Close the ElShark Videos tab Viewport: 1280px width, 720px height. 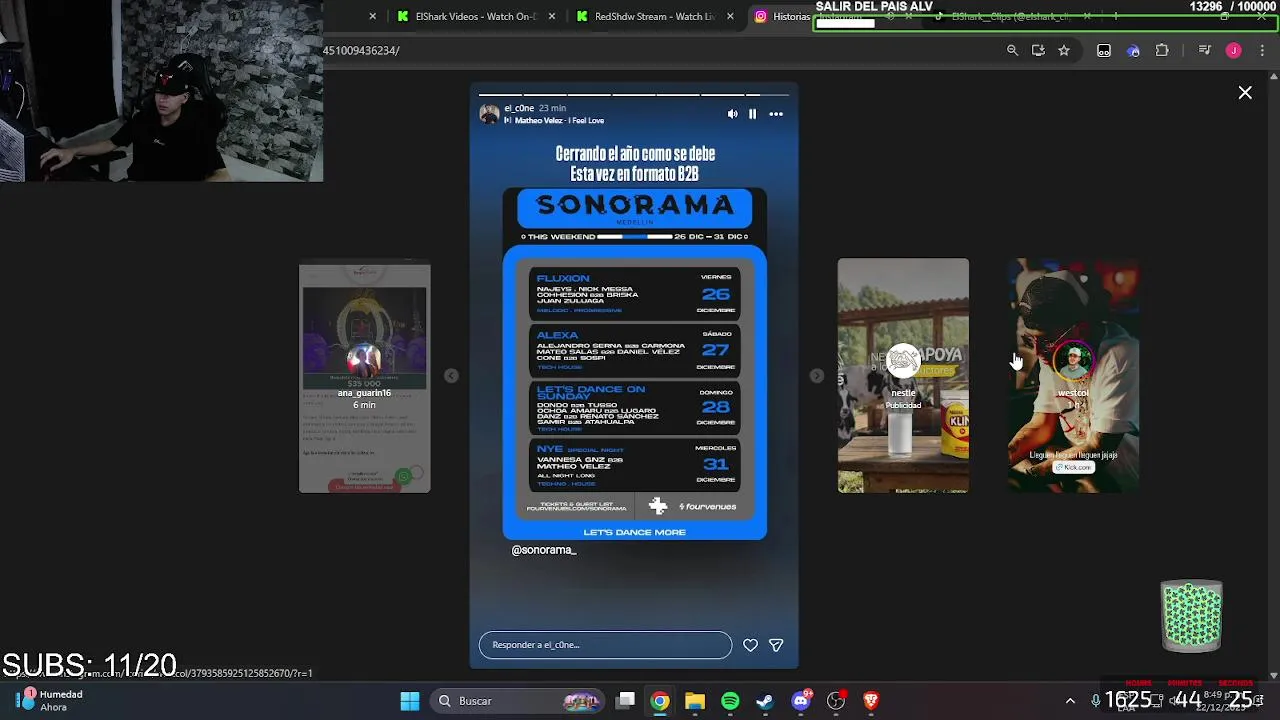tap(552, 16)
